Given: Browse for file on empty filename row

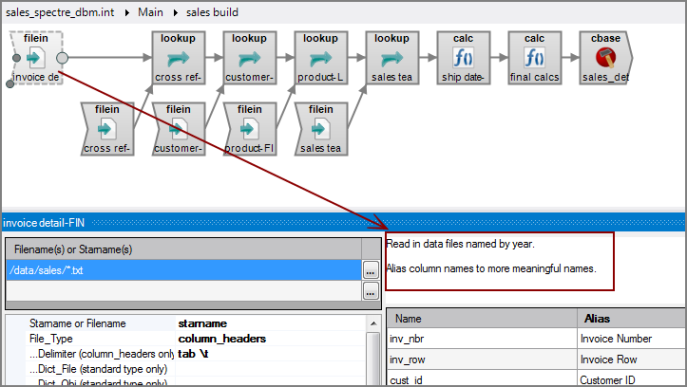Looking at the screenshot, I should tap(371, 291).
